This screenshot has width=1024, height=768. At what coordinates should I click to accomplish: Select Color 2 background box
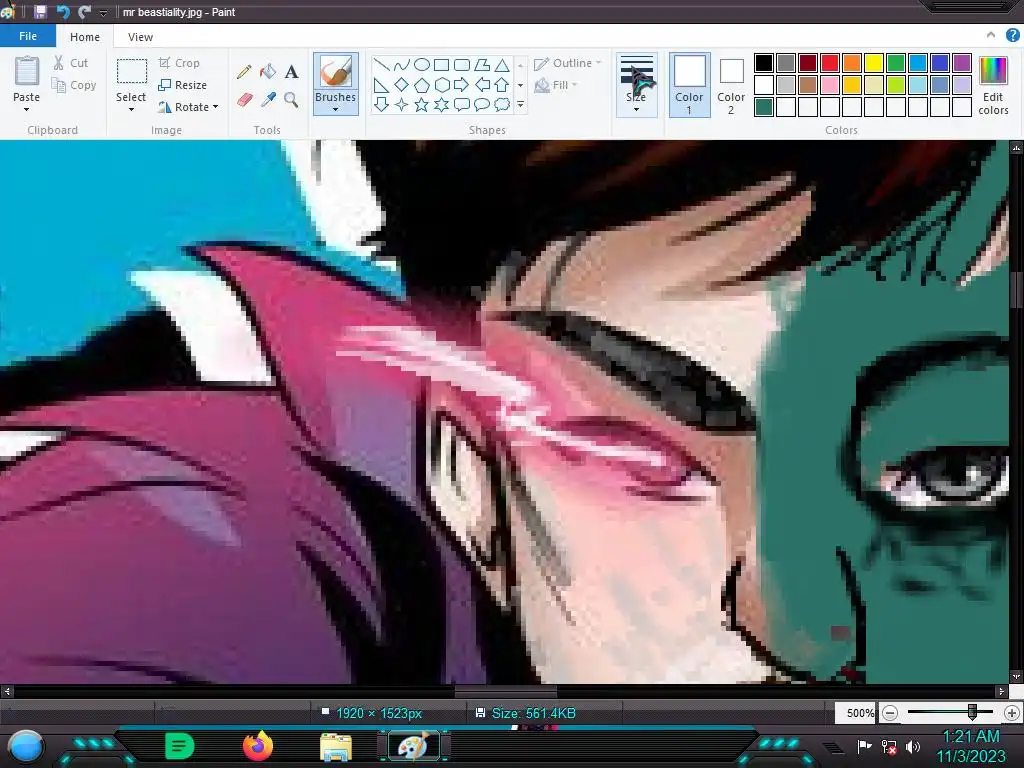coord(731,86)
